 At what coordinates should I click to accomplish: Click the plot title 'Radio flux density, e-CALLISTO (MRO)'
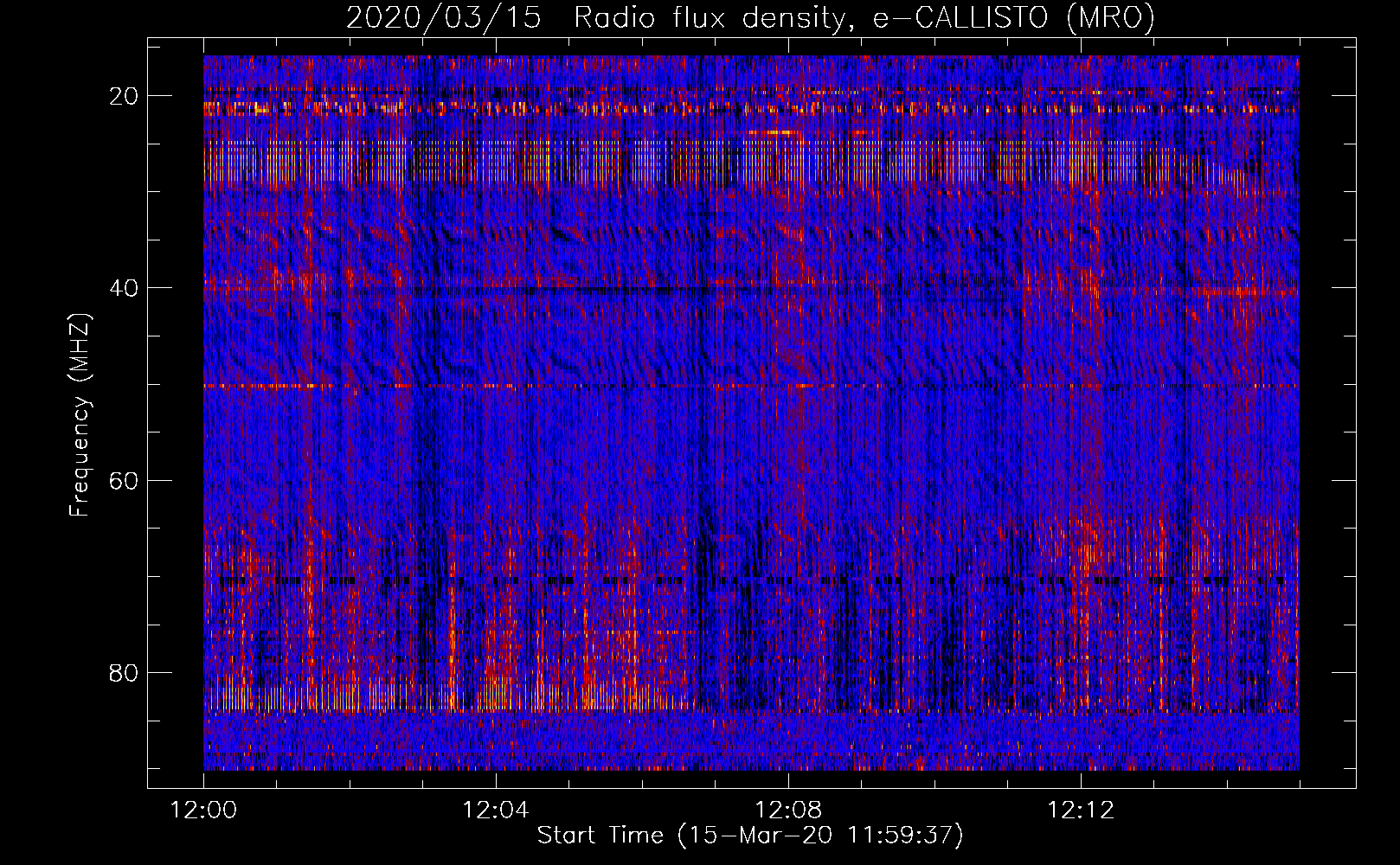tap(864, 17)
